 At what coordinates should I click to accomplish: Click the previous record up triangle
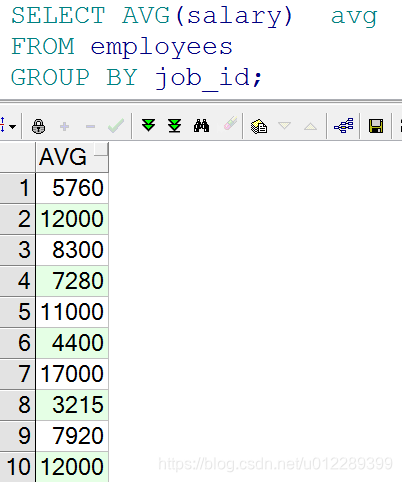click(310, 126)
